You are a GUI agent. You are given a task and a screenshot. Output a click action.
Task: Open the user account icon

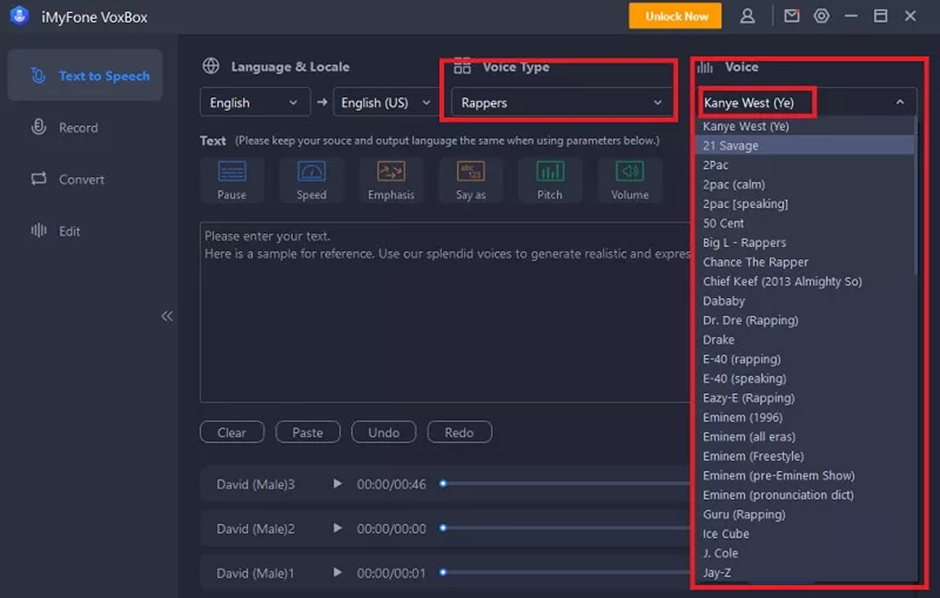pyautogui.click(x=747, y=16)
